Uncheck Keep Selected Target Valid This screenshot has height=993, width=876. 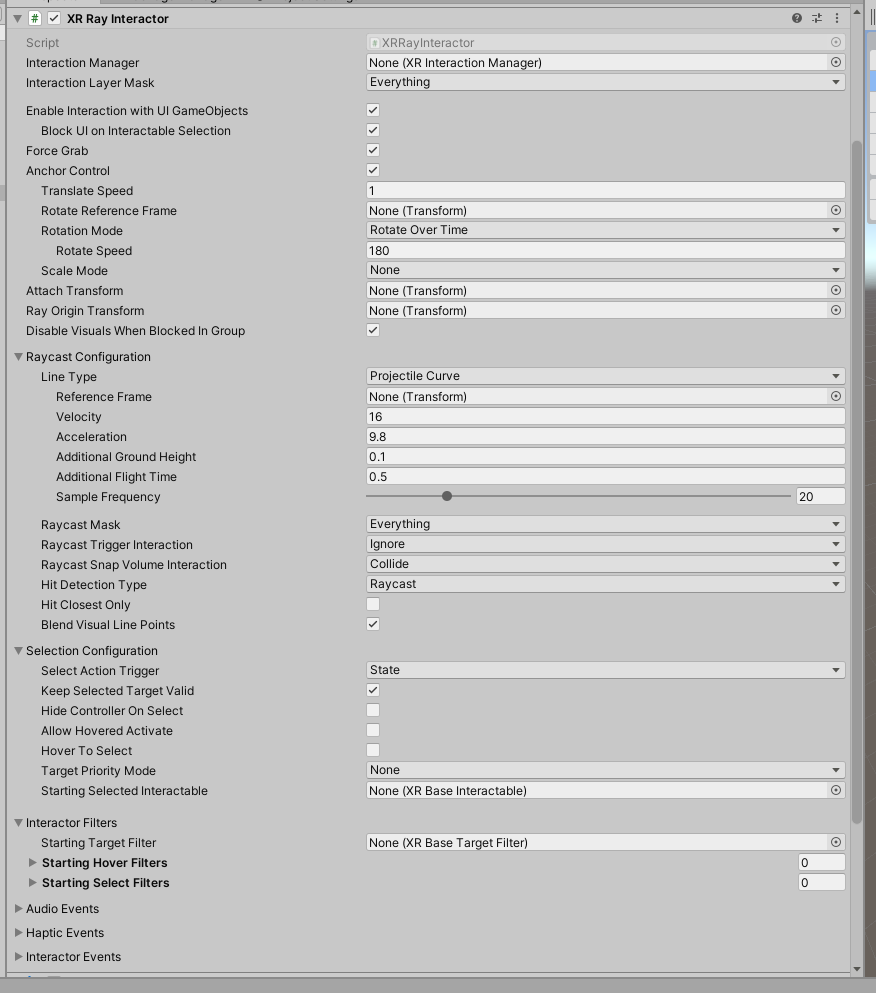click(x=372, y=690)
